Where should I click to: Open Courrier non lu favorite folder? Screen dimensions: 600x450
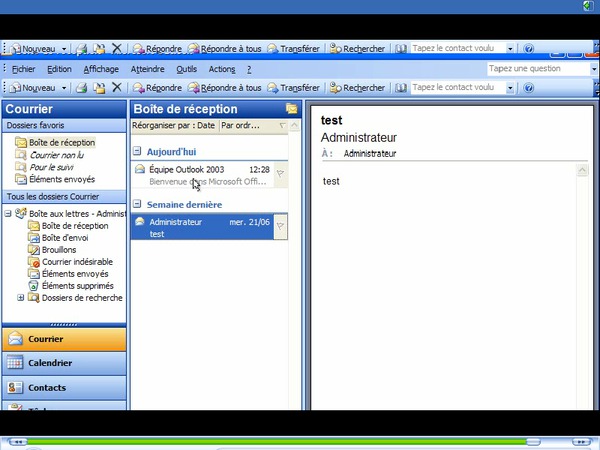tap(49, 155)
